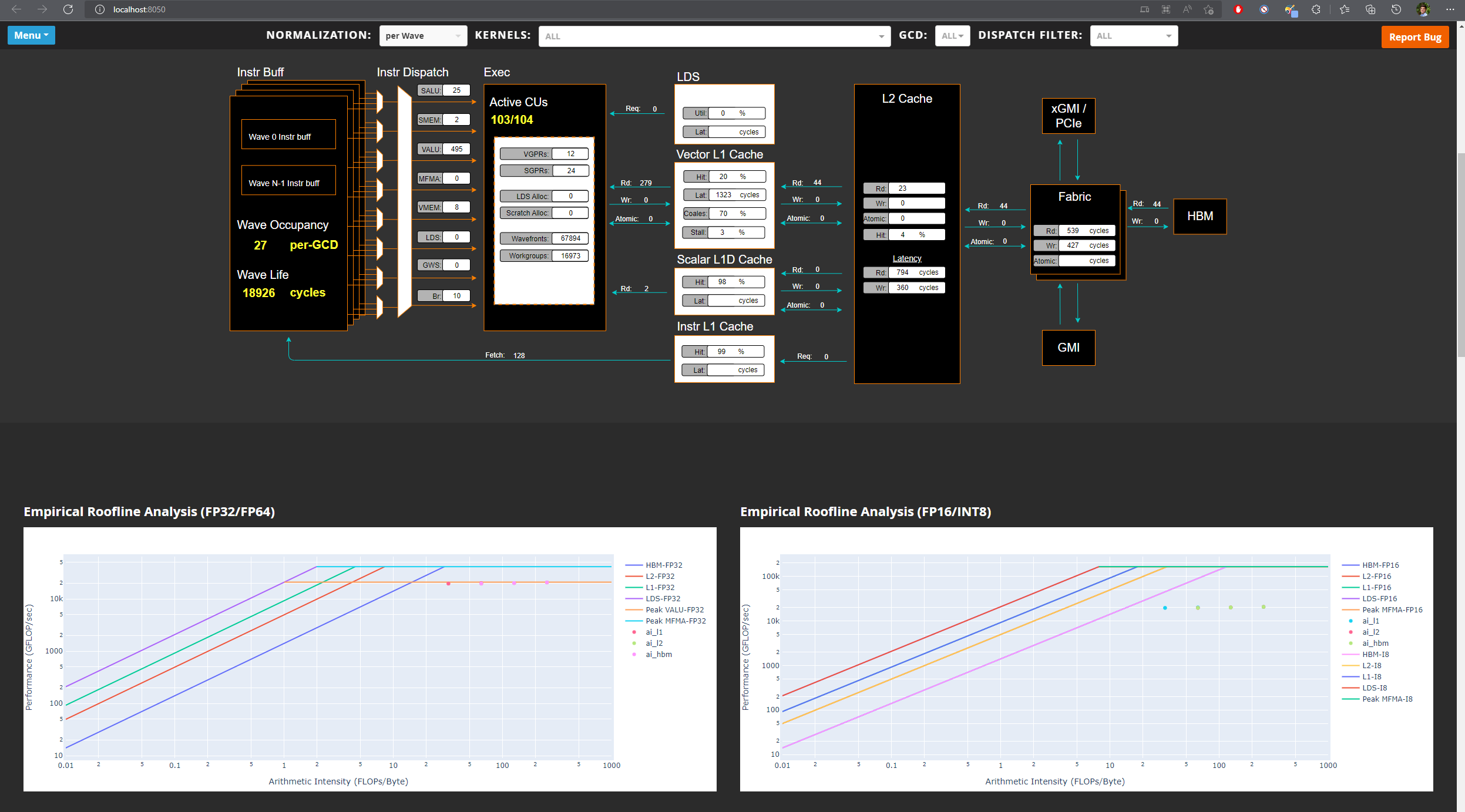Open the Dispatch Filter dropdown
The width and height of the screenshot is (1465, 812).
(1133, 36)
